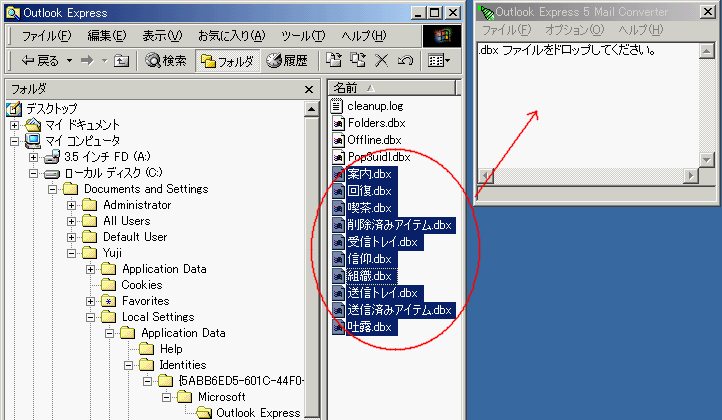
Task: Sort by the 名前 column header
Action: pyautogui.click(x=393, y=88)
